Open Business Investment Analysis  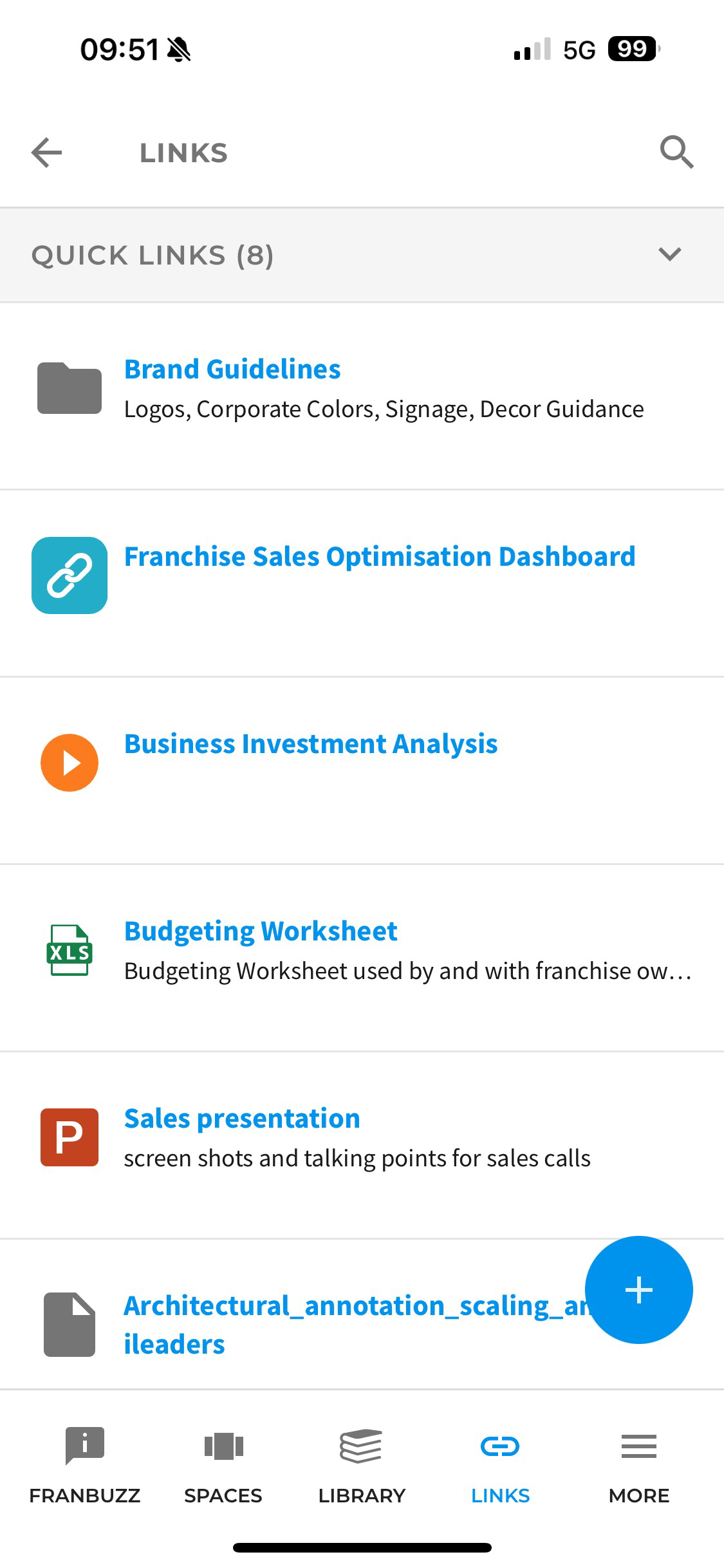point(311,744)
